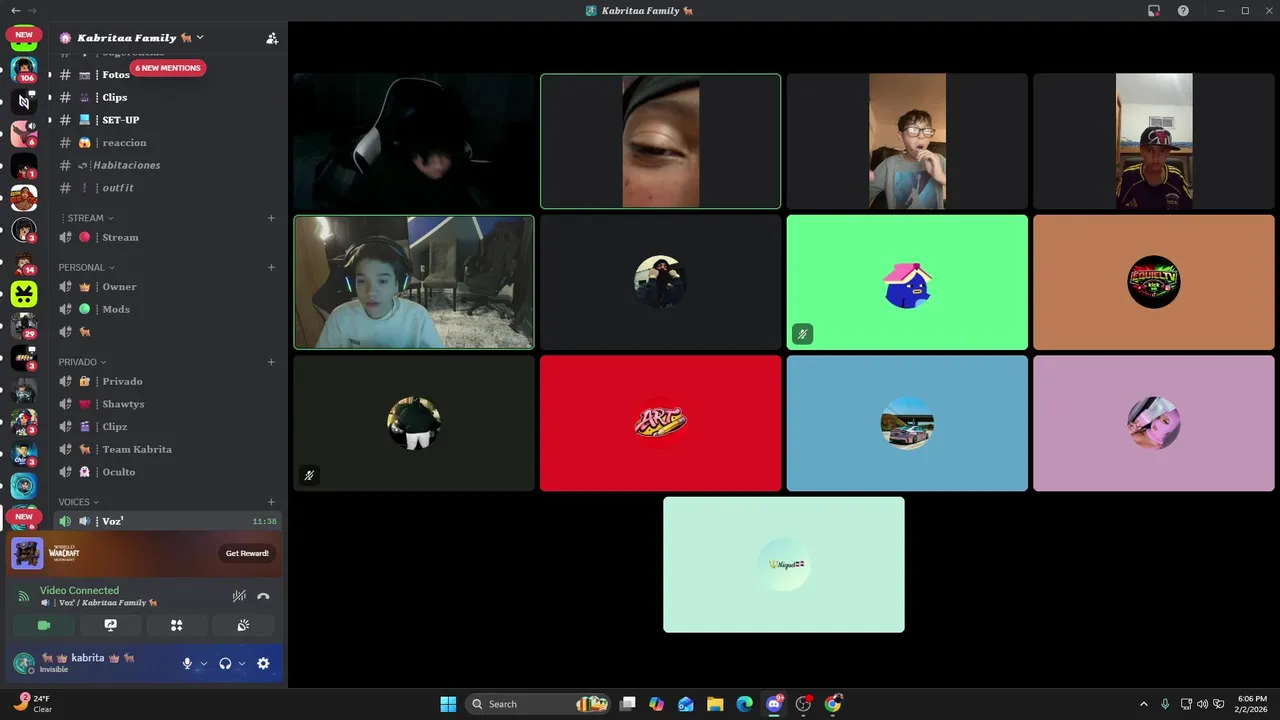Mute the microphone in the user panel
1280x720 pixels.
click(187, 663)
